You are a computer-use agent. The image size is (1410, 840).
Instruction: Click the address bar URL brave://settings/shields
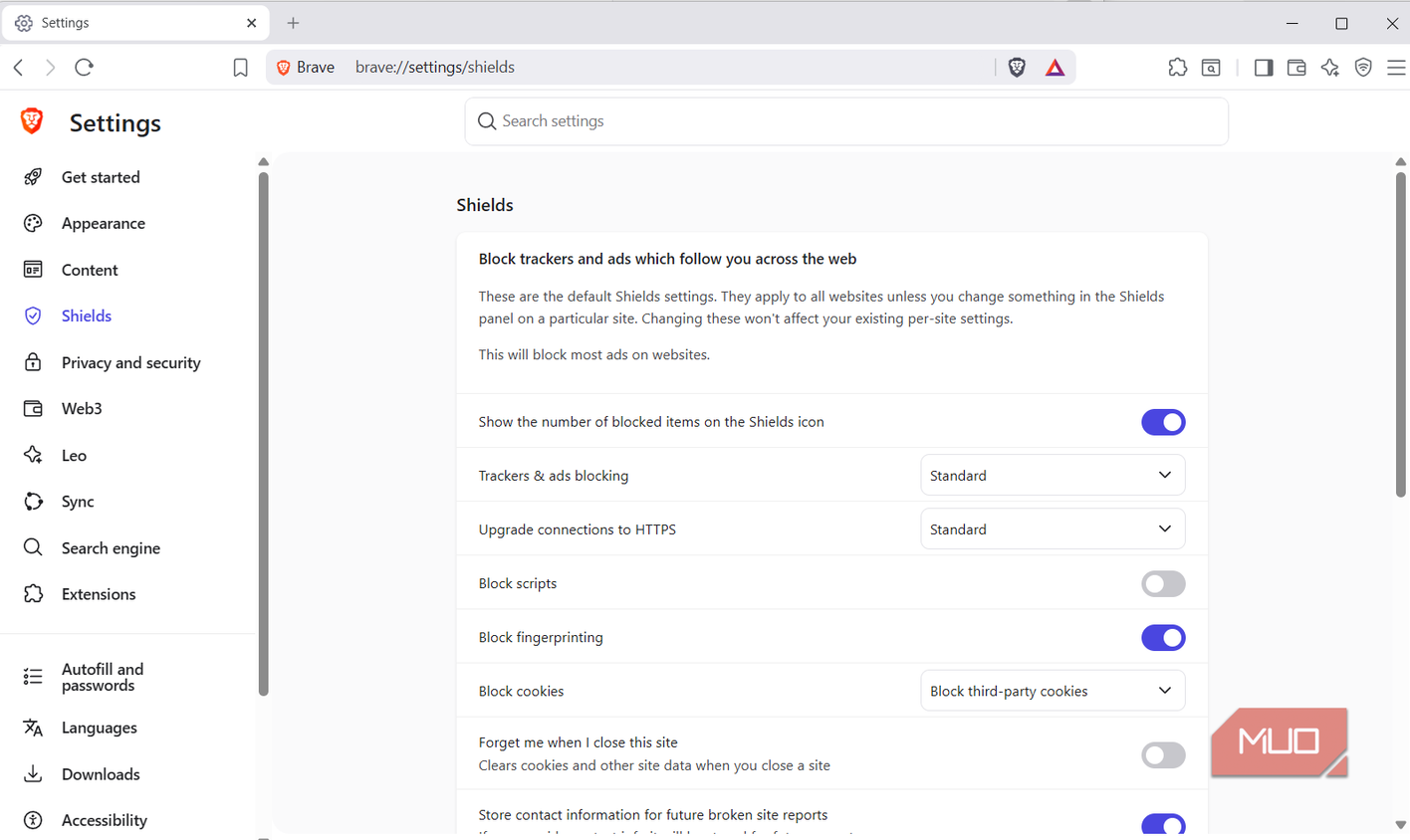click(435, 68)
